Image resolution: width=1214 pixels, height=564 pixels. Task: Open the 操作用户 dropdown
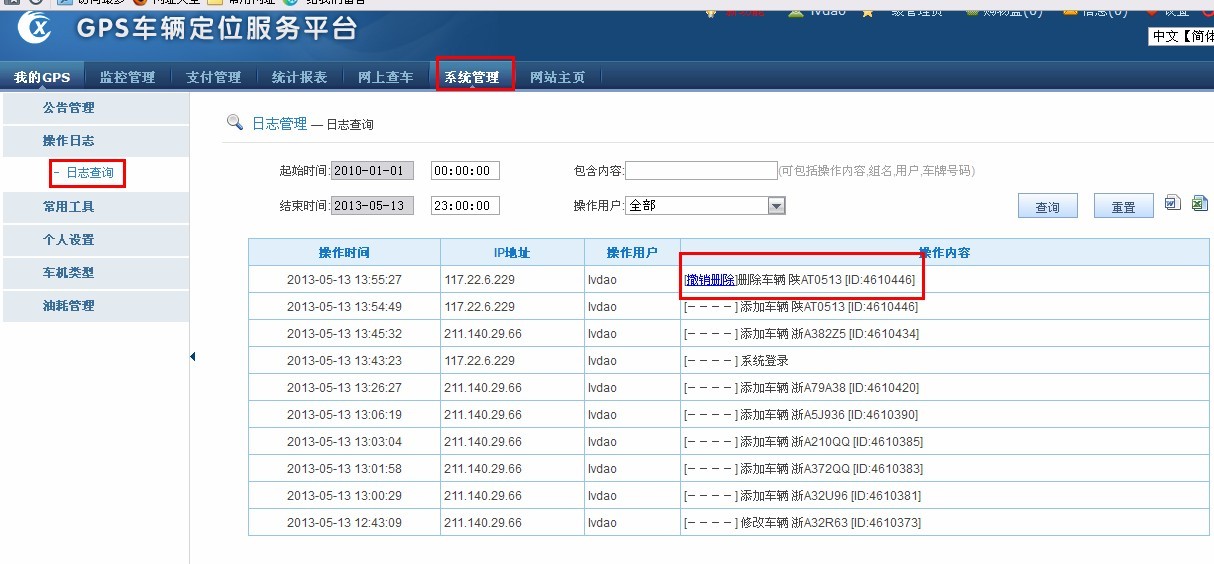pyautogui.click(x=776, y=205)
